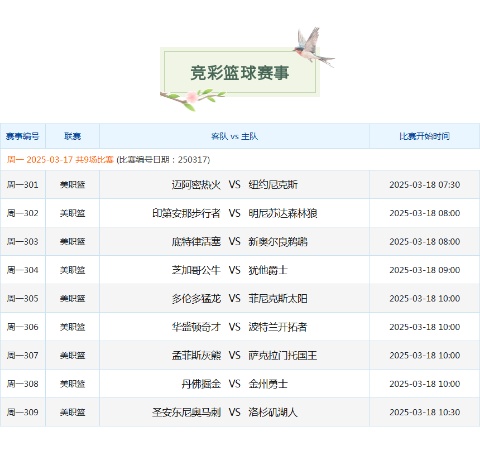Viewport: 480px width, 451px height.
Task: Click the 比赛编号日期：250317 text
Action: 163,160
